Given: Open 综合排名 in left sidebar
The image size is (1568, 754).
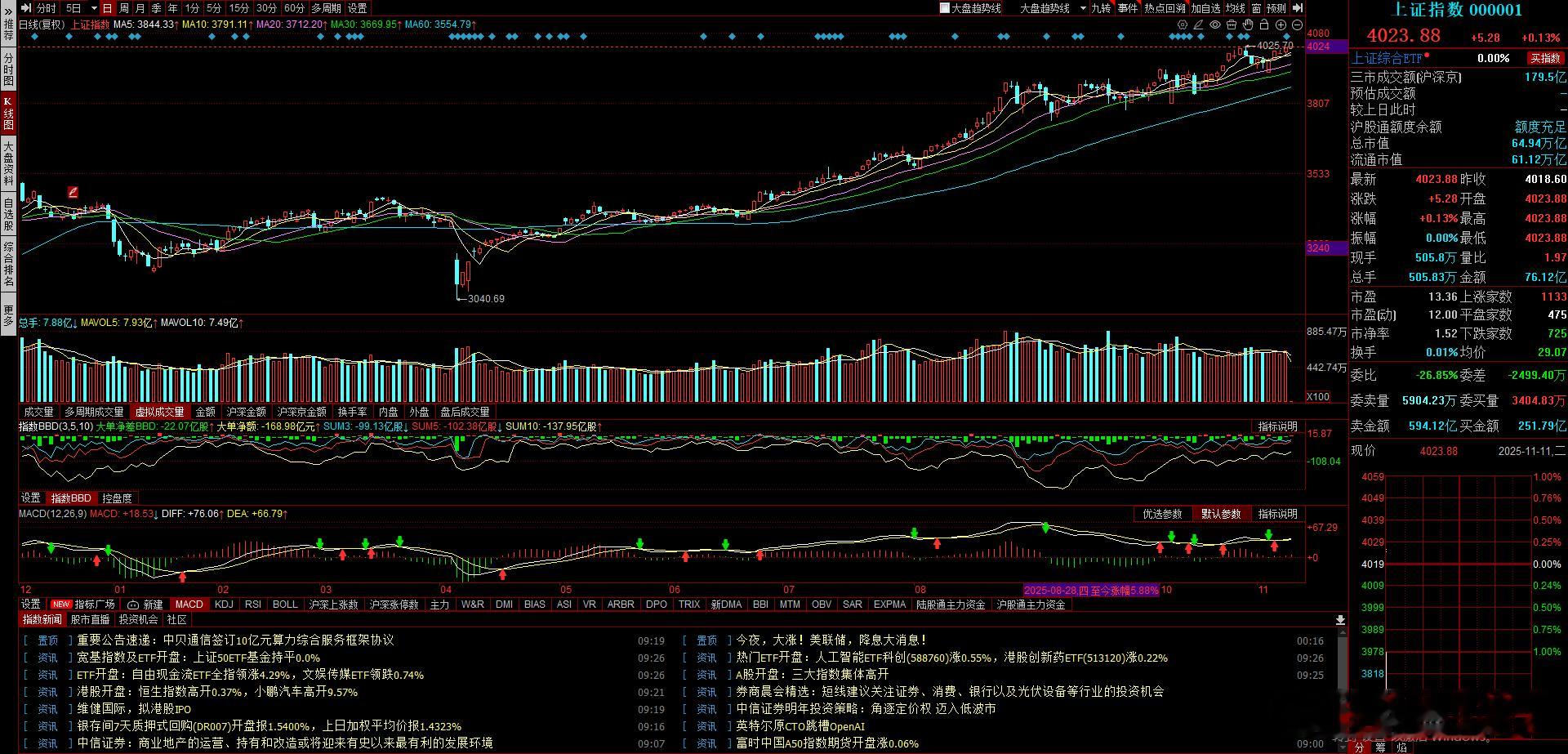Looking at the screenshot, I should [x=8, y=264].
